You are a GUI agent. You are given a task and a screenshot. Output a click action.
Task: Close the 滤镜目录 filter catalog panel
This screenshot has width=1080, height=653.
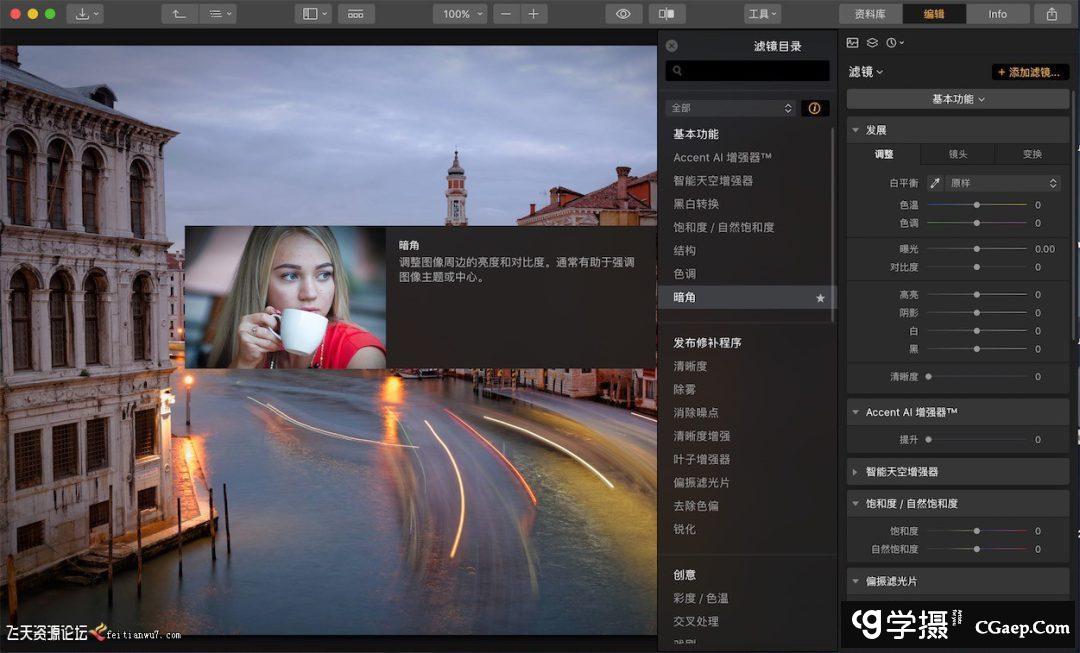[672, 46]
